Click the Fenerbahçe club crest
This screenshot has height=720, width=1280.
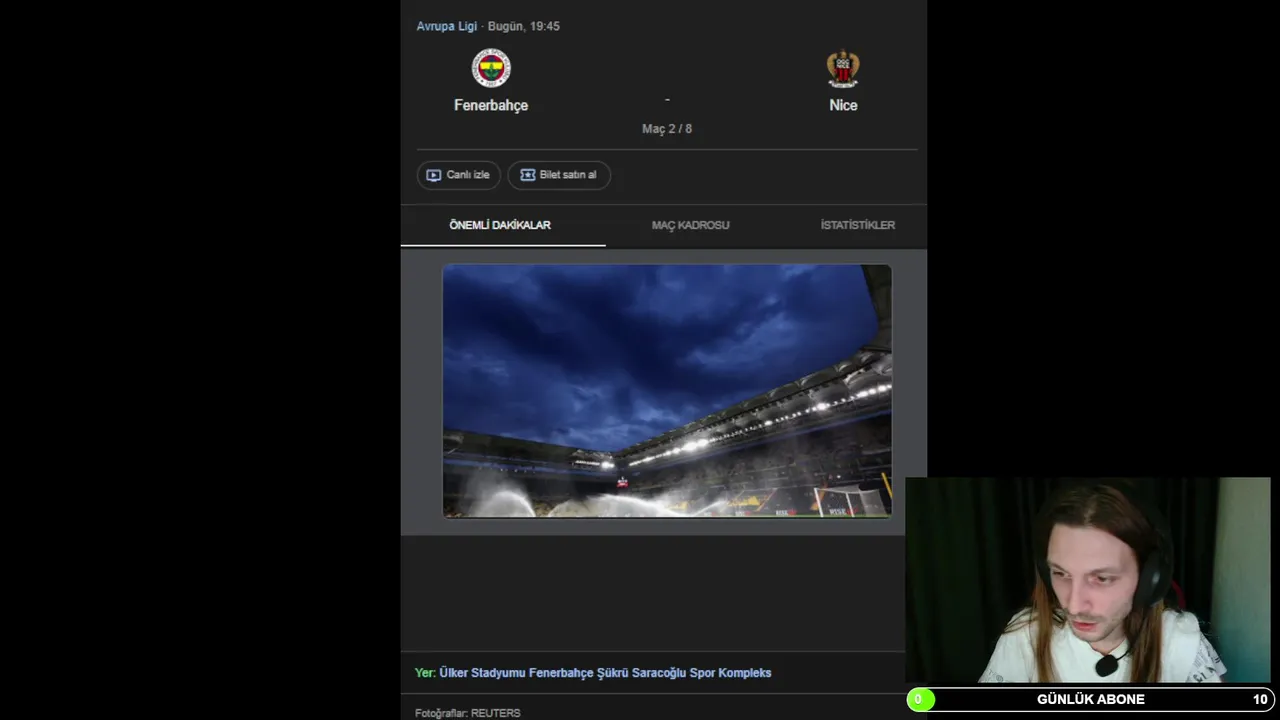pyautogui.click(x=491, y=68)
